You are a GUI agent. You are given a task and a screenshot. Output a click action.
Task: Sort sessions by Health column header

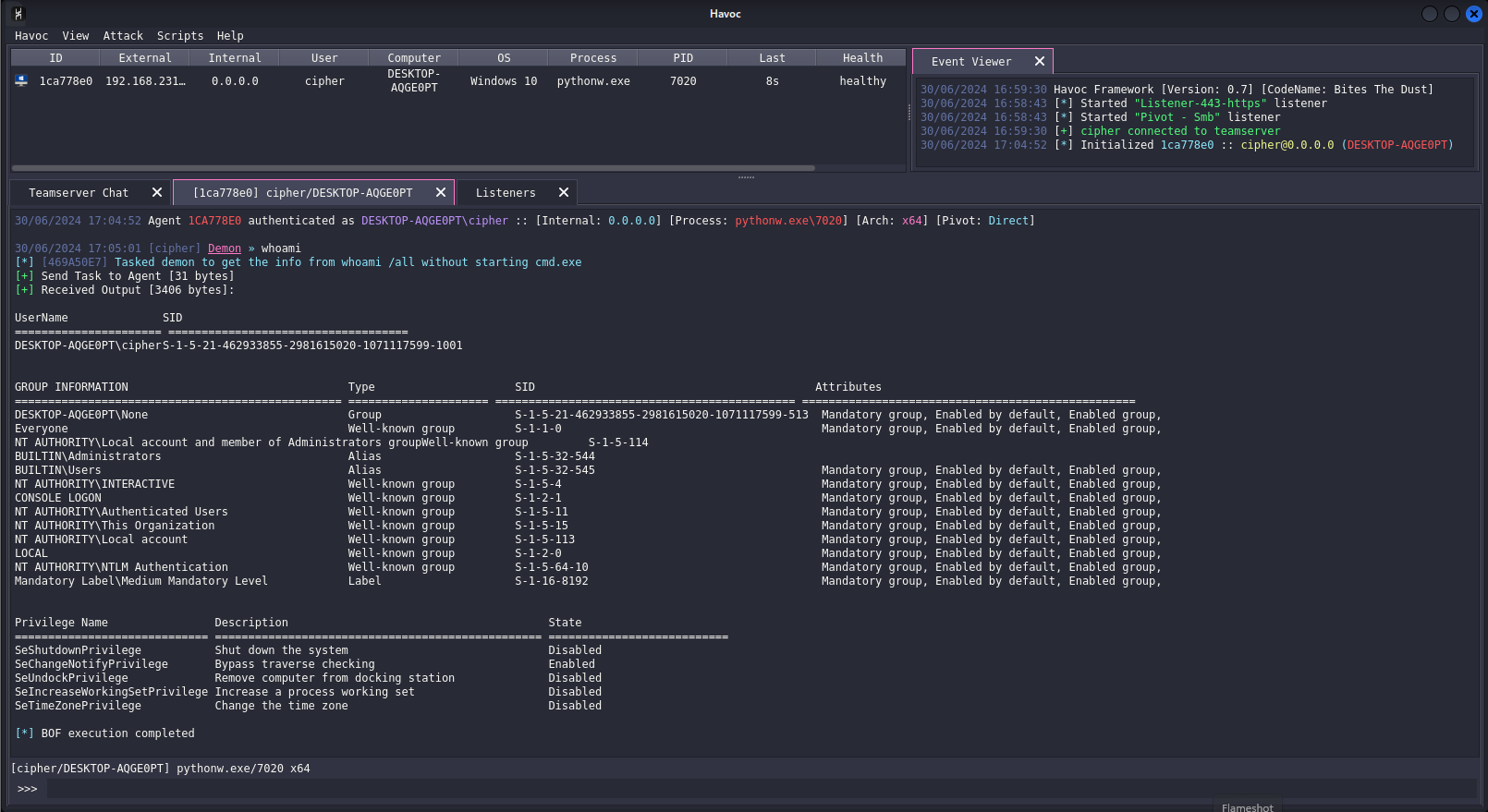(862, 58)
